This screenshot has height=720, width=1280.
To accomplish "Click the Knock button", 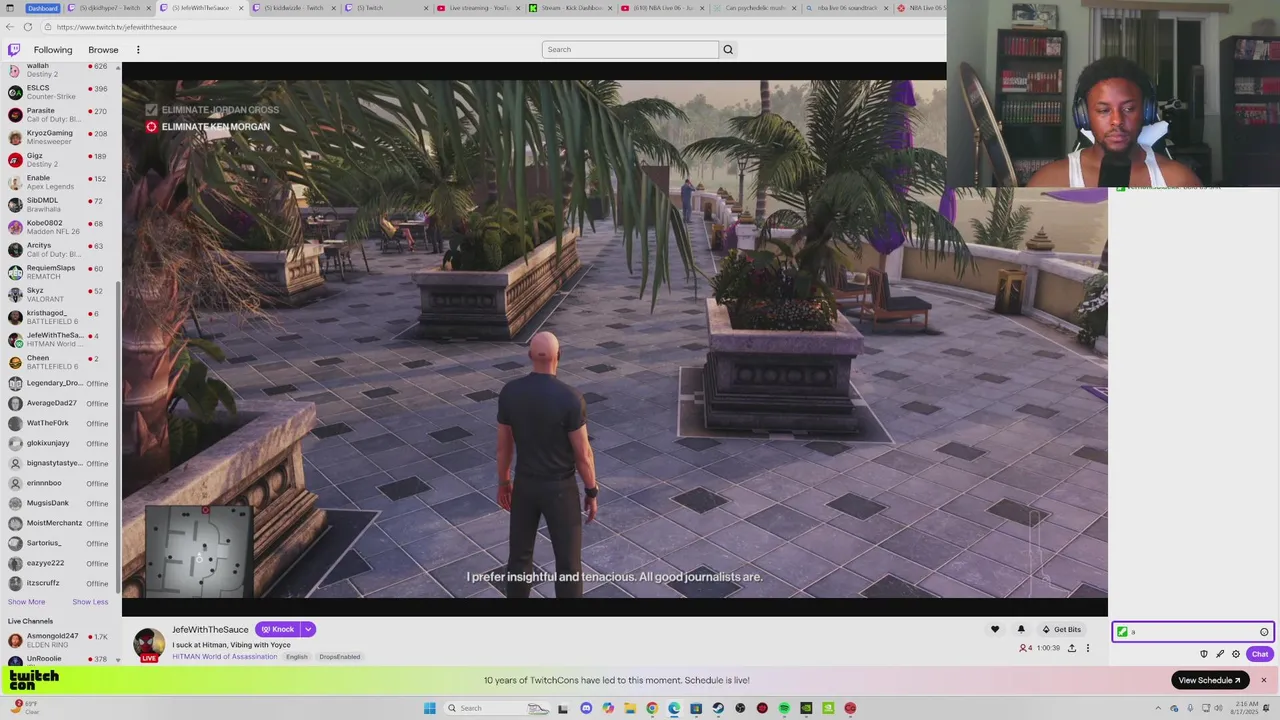I will [277, 629].
